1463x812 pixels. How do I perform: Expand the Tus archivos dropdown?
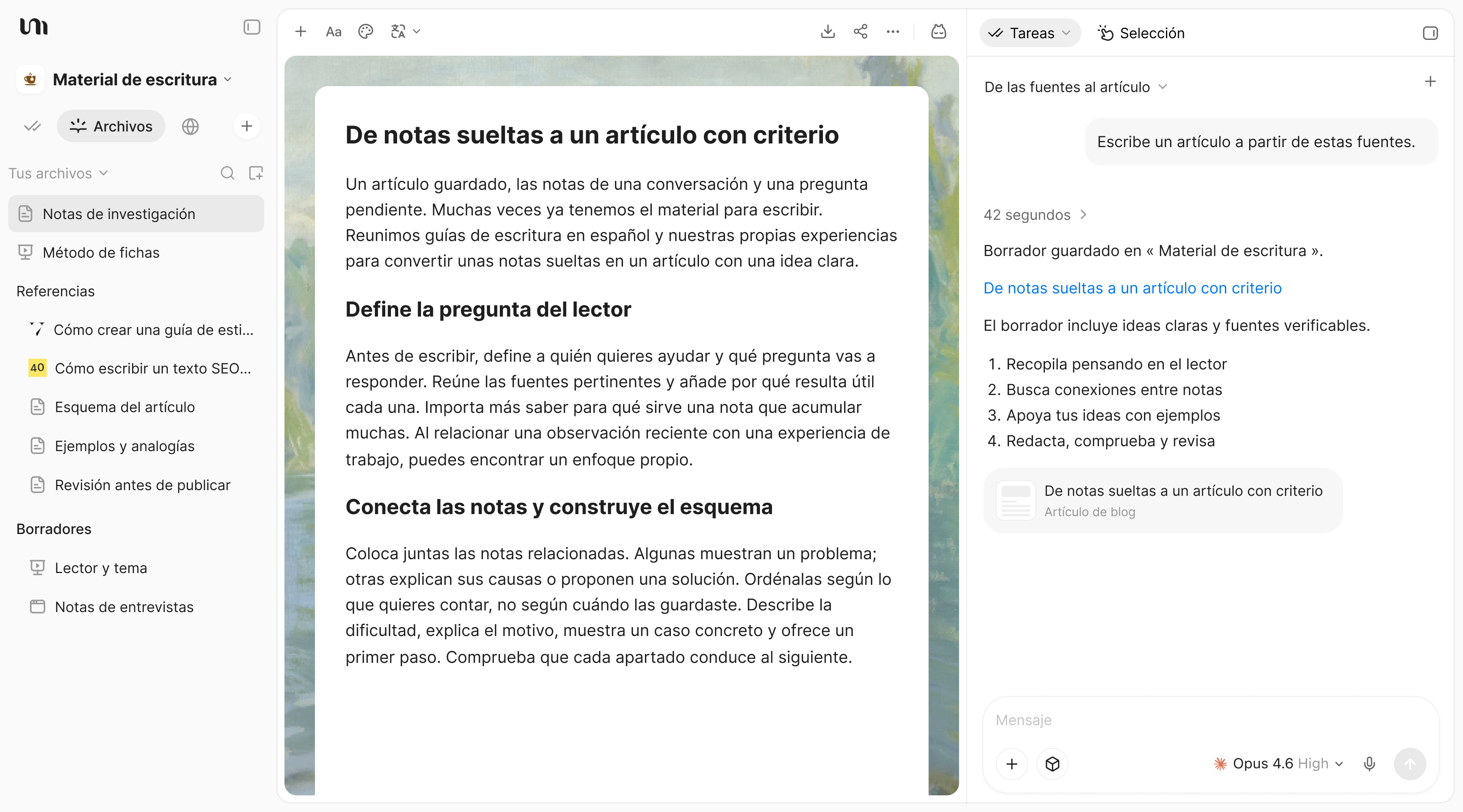(58, 173)
